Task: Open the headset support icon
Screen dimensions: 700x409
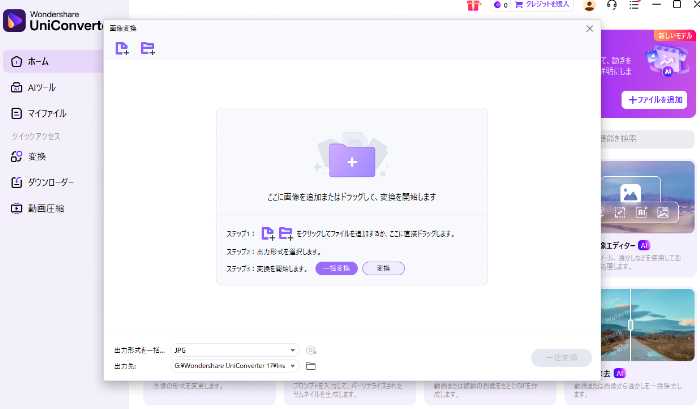Action: pyautogui.click(x=612, y=4)
